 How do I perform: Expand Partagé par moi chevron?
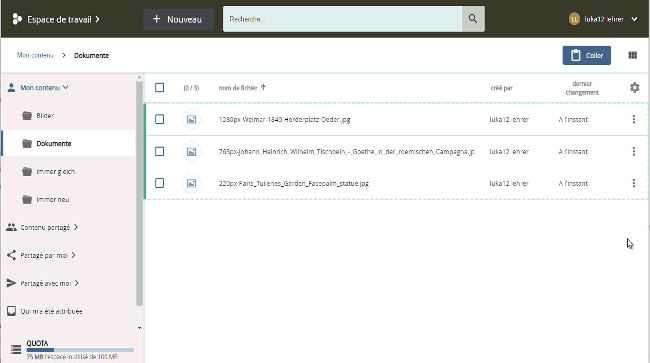tap(73, 255)
